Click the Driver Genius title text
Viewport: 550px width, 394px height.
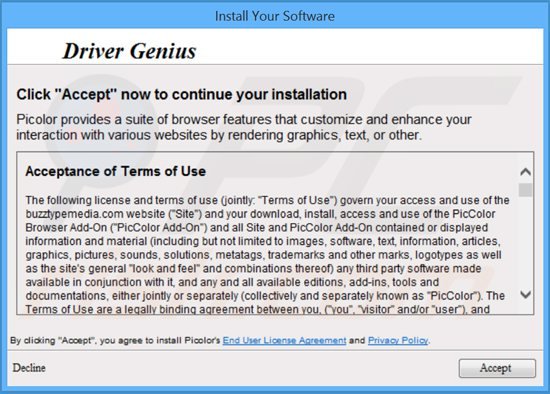click(x=129, y=51)
